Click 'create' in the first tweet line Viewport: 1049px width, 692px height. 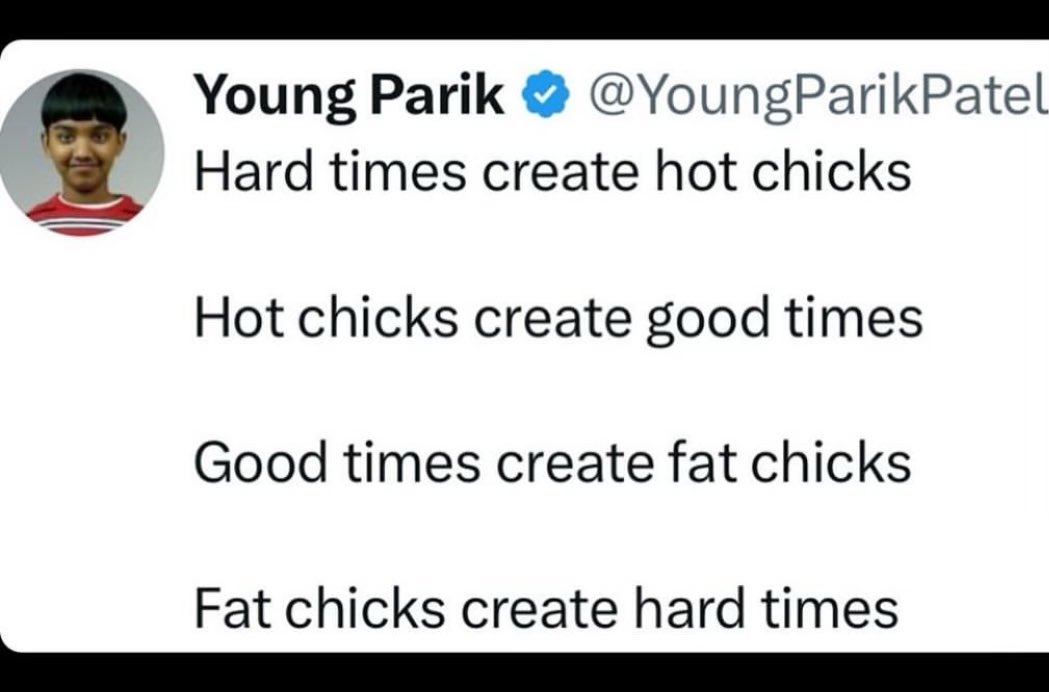point(561,174)
